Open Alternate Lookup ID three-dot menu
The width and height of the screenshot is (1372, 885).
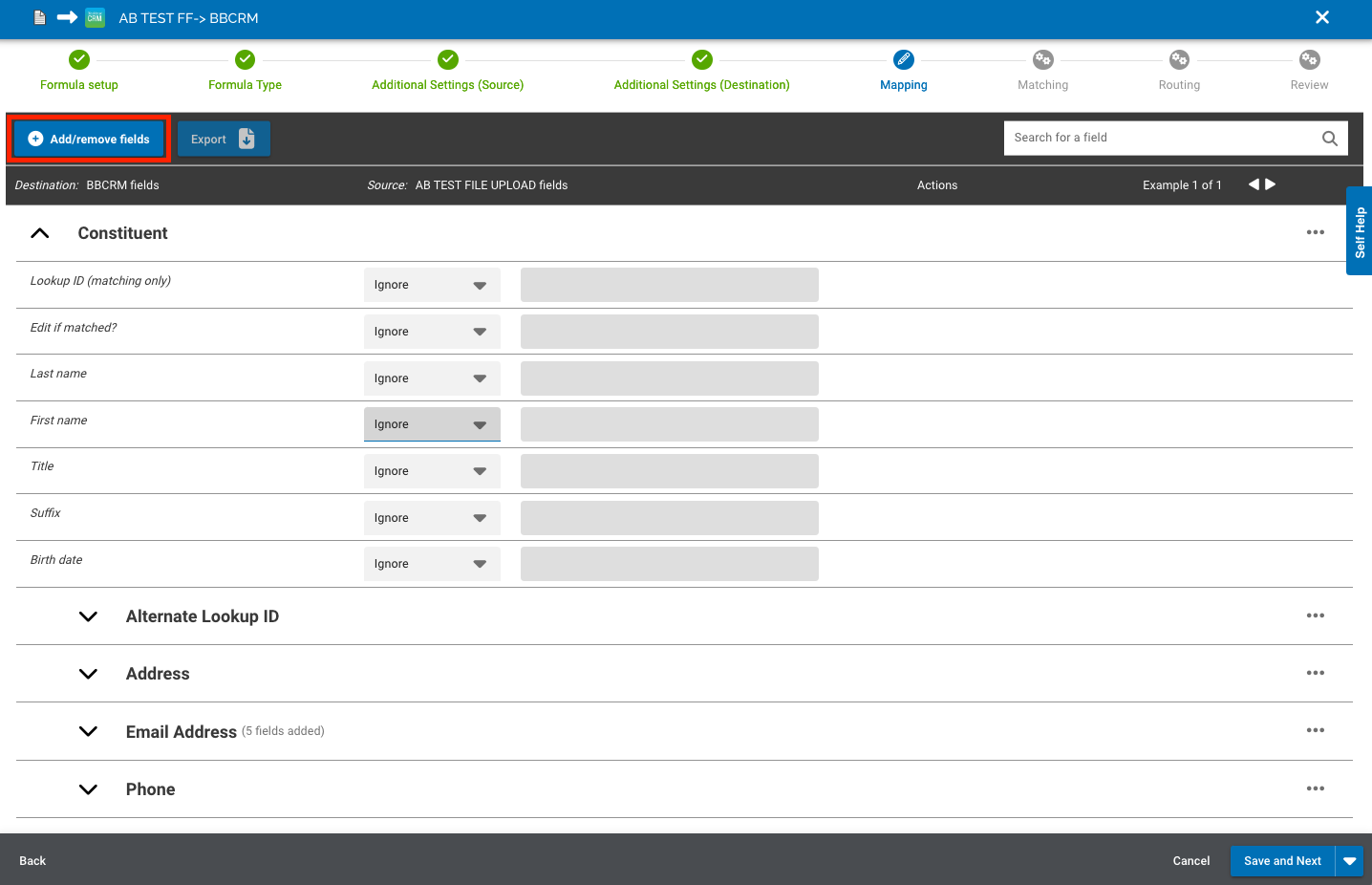click(x=1316, y=615)
